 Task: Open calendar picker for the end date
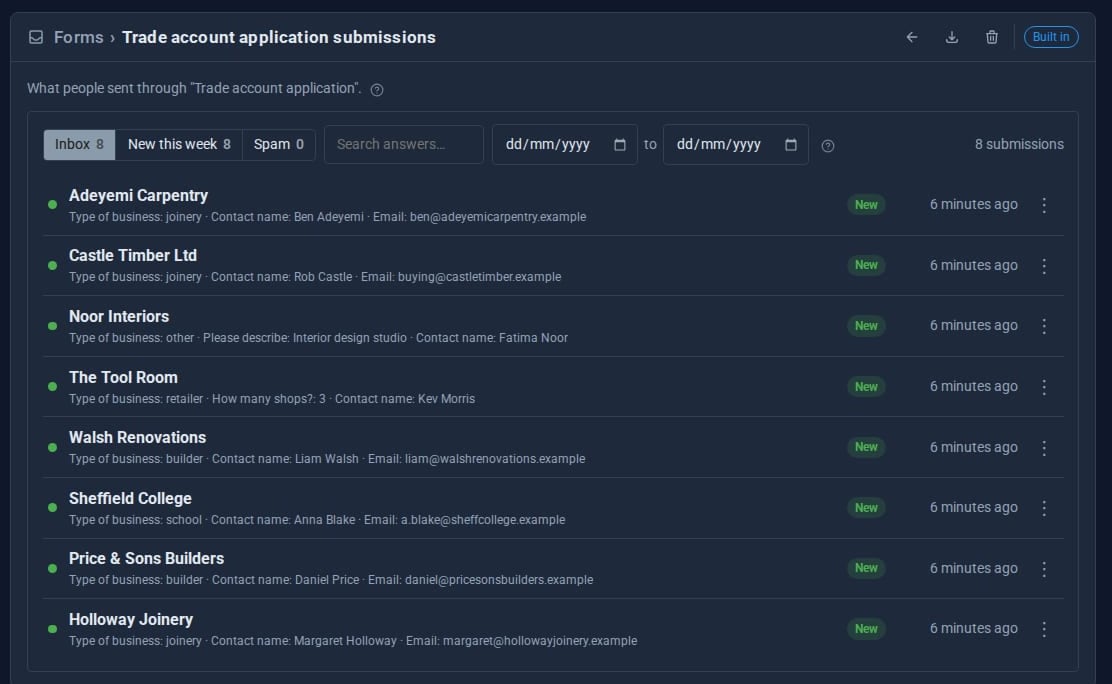(x=791, y=145)
